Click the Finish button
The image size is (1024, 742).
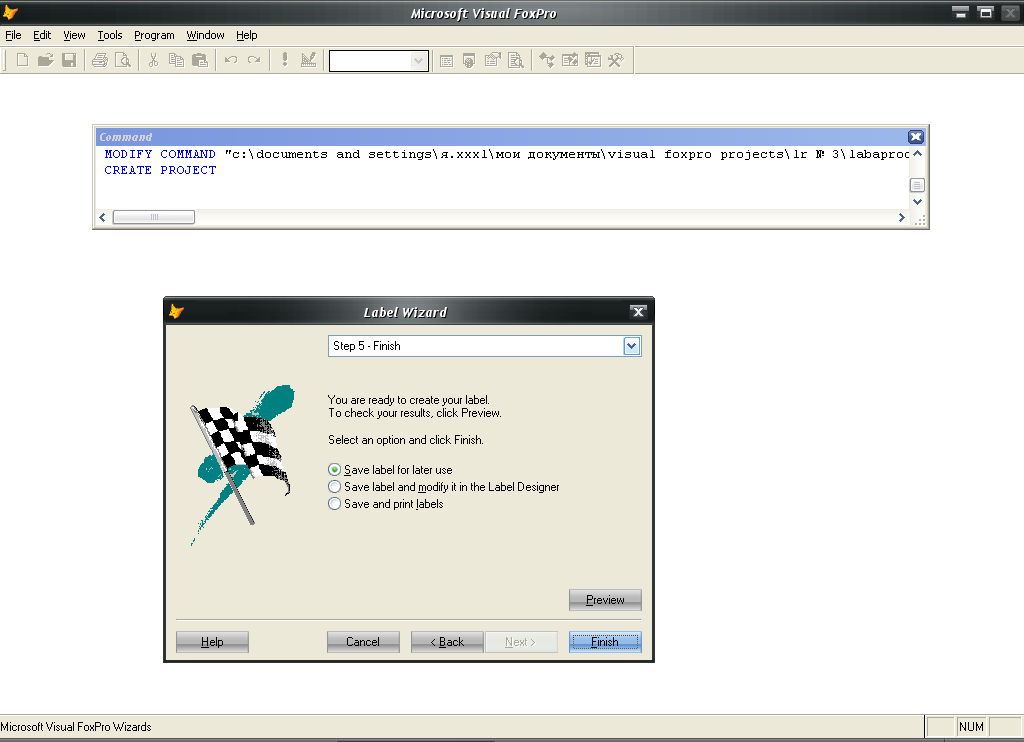tap(605, 642)
